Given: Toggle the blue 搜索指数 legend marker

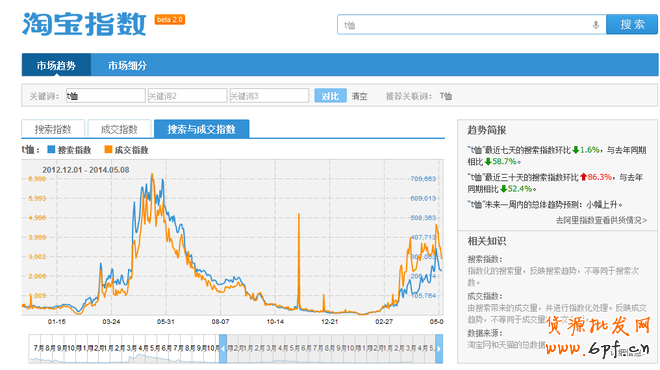Looking at the screenshot, I should (x=51, y=149).
